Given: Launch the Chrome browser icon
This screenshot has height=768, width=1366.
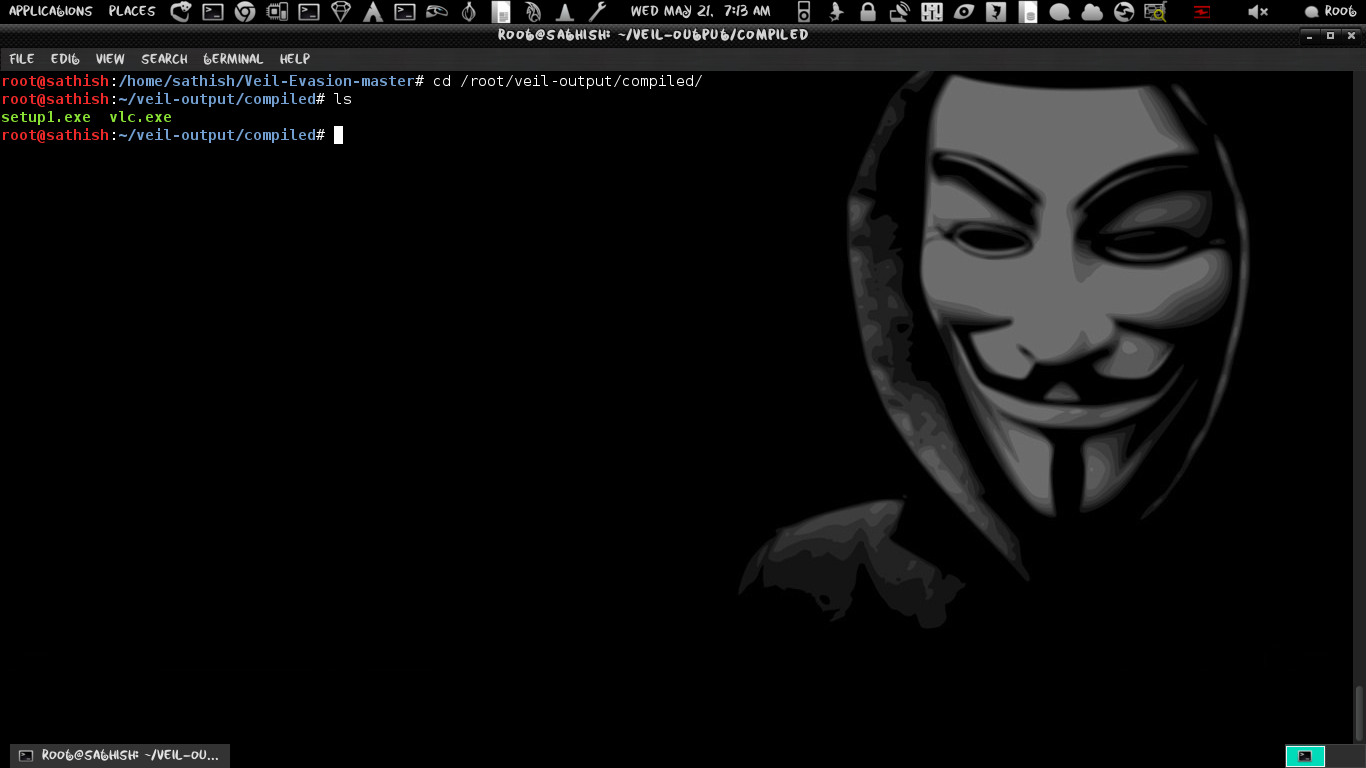Looking at the screenshot, I should point(244,12).
